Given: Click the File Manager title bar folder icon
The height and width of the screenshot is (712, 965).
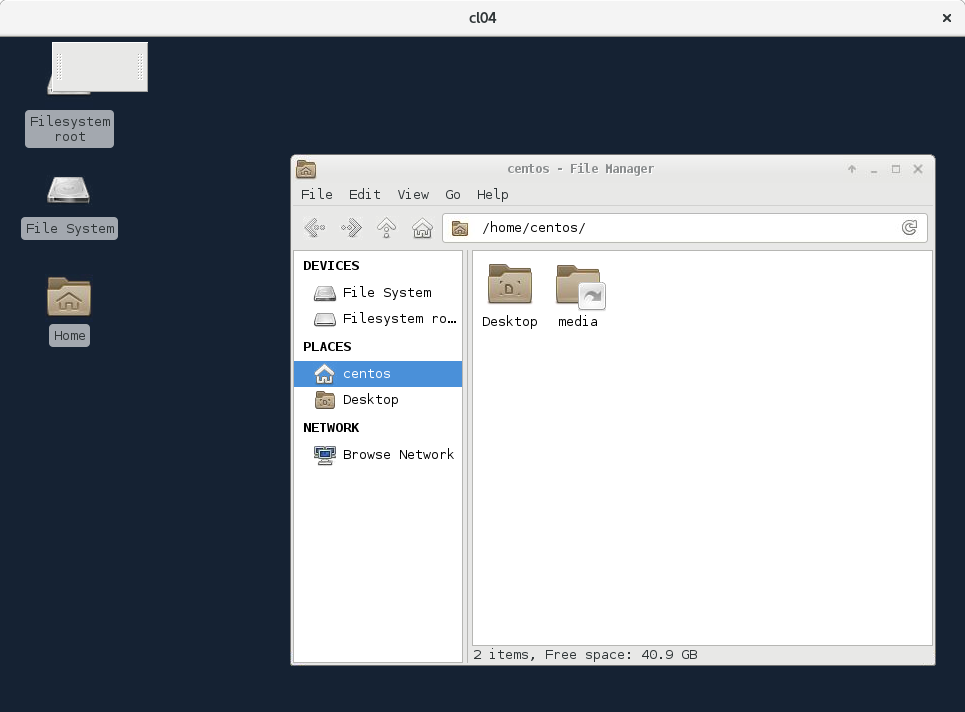Looking at the screenshot, I should [306, 169].
